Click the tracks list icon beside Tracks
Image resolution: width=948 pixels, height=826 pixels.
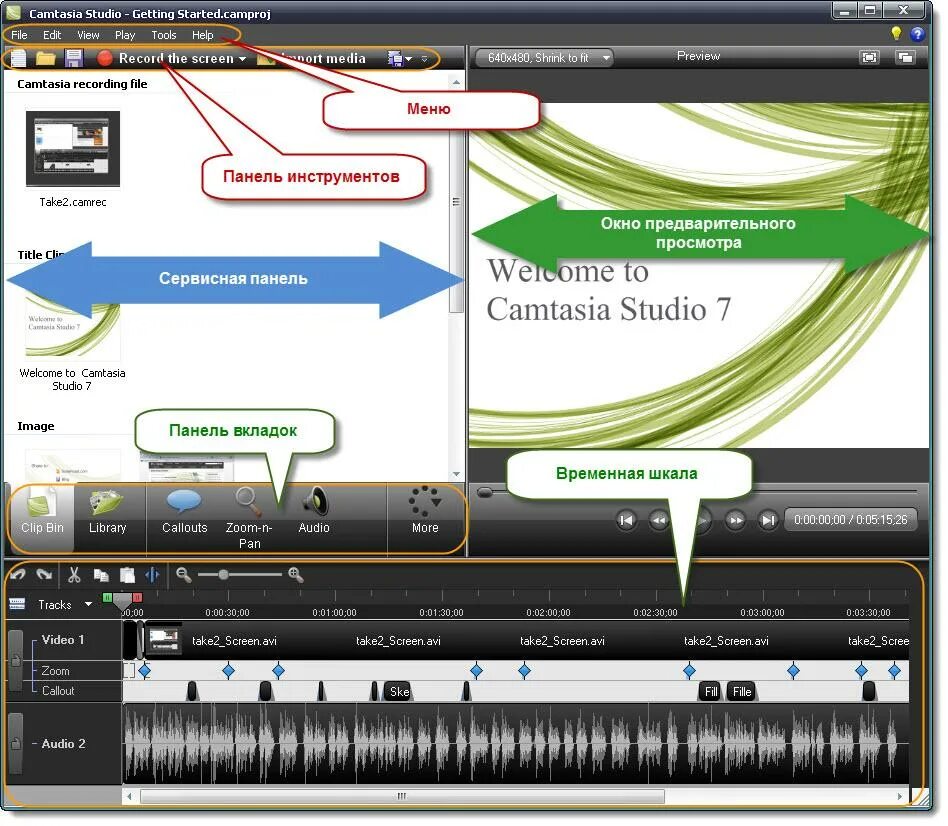pyautogui.click(x=17, y=604)
